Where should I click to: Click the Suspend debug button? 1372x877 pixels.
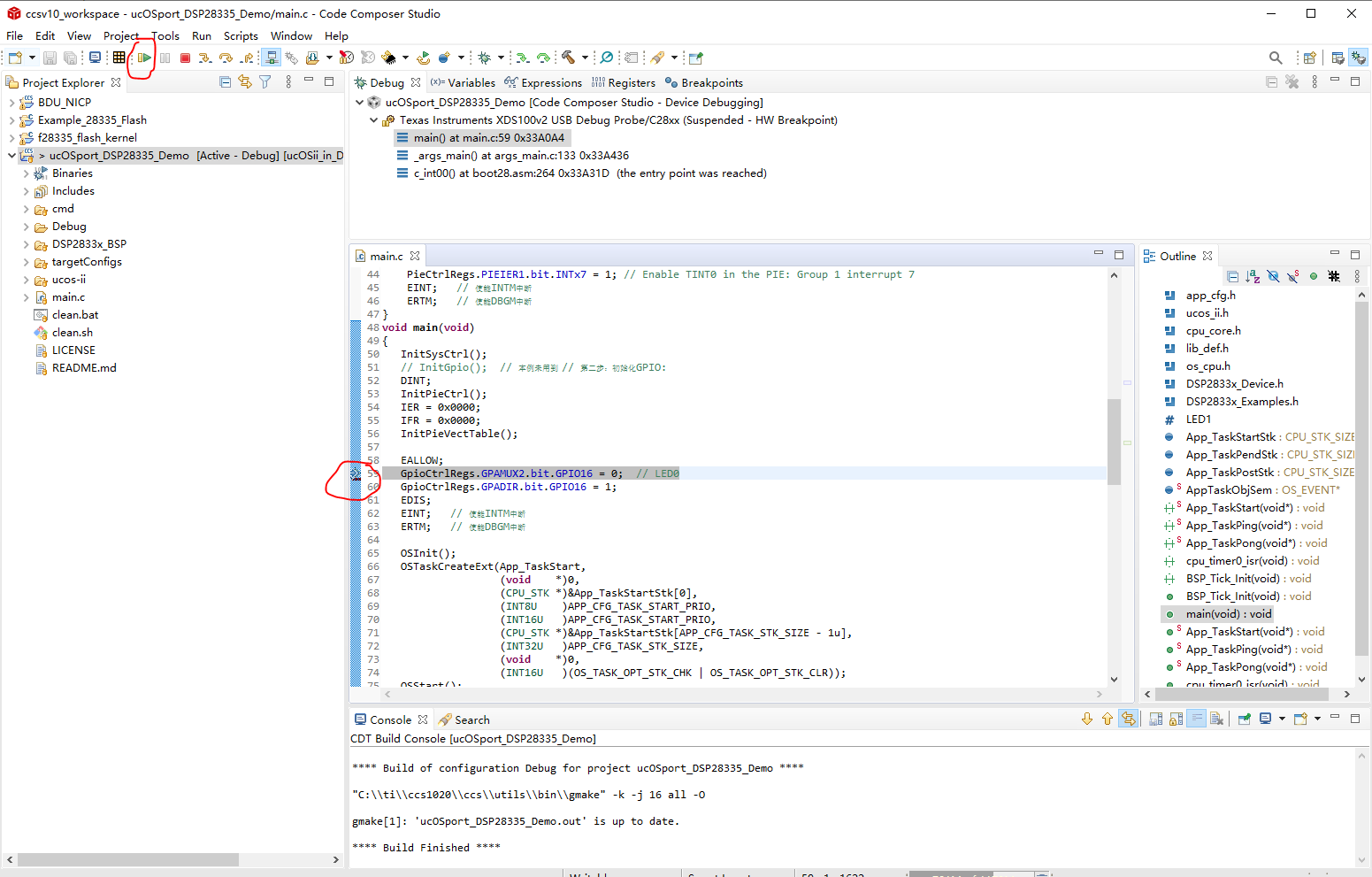[165, 58]
